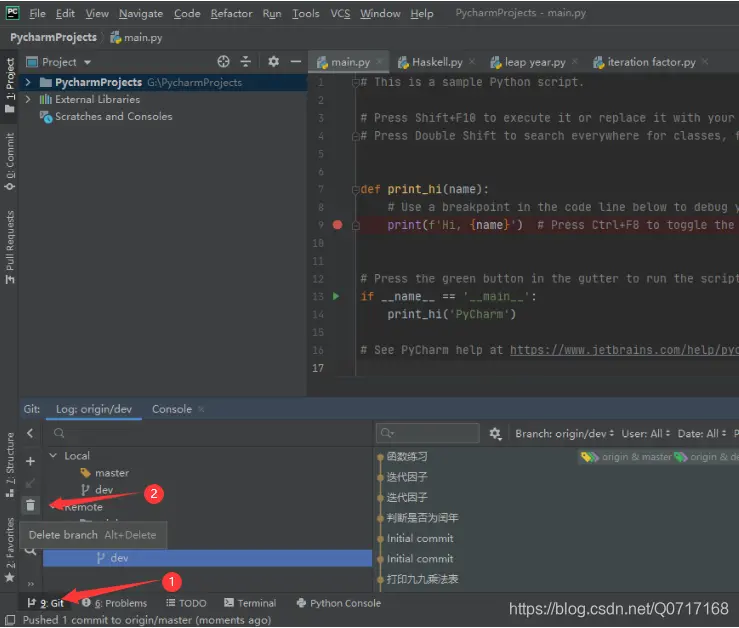Image resolution: width=739 pixels, height=628 pixels.
Task: Open the VCS menu
Action: click(x=340, y=14)
